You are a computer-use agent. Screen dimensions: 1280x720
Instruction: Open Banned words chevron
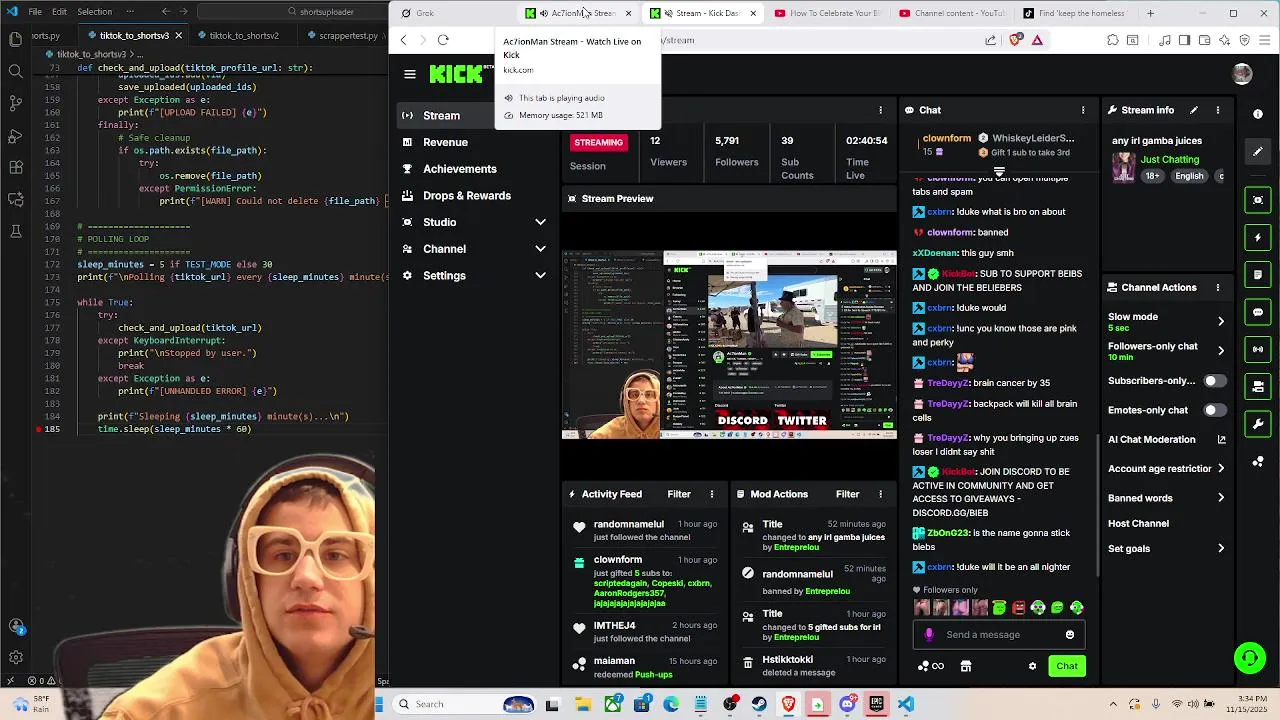[1220, 498]
